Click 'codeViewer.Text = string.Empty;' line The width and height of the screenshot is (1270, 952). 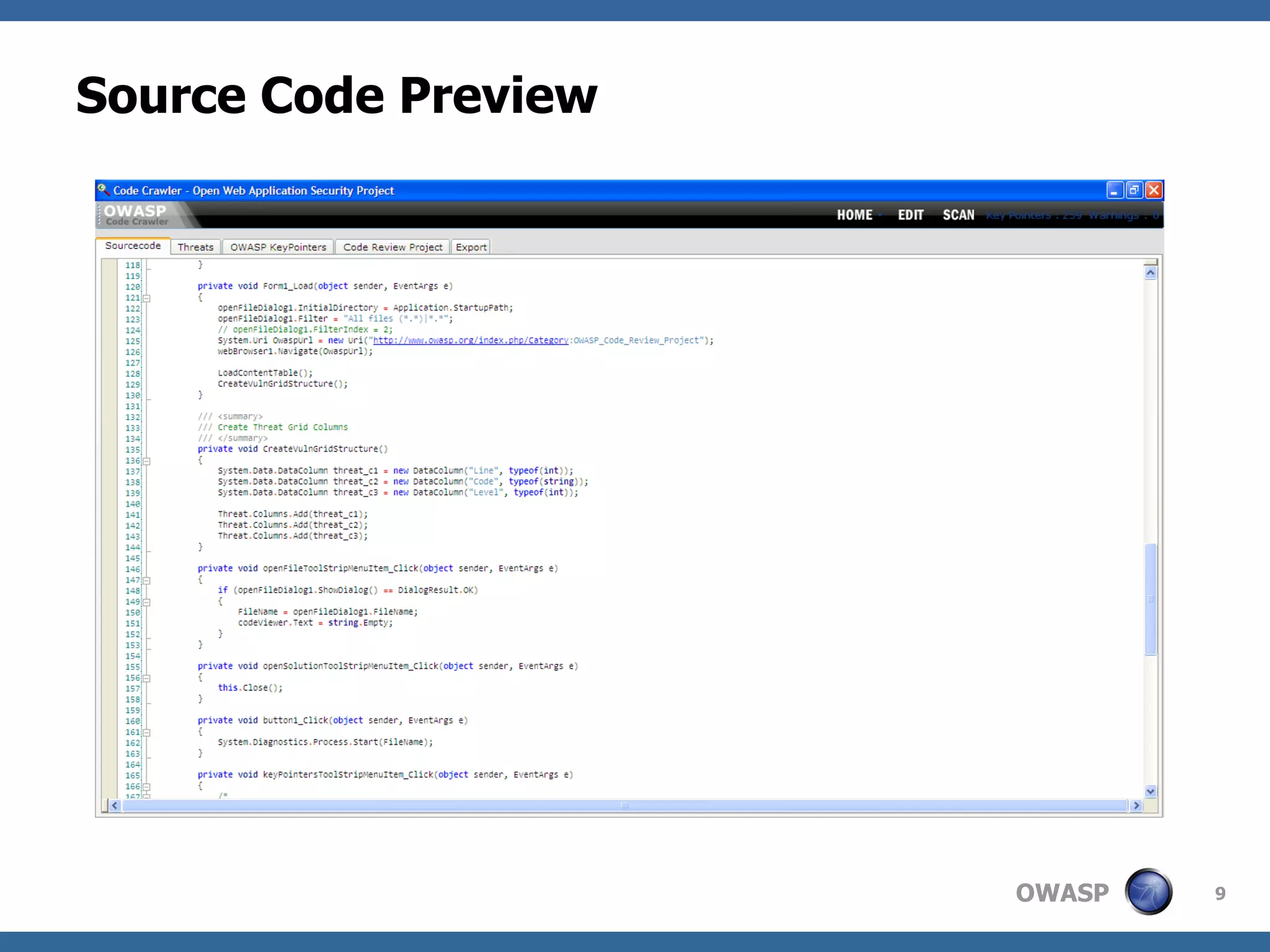[316, 623]
